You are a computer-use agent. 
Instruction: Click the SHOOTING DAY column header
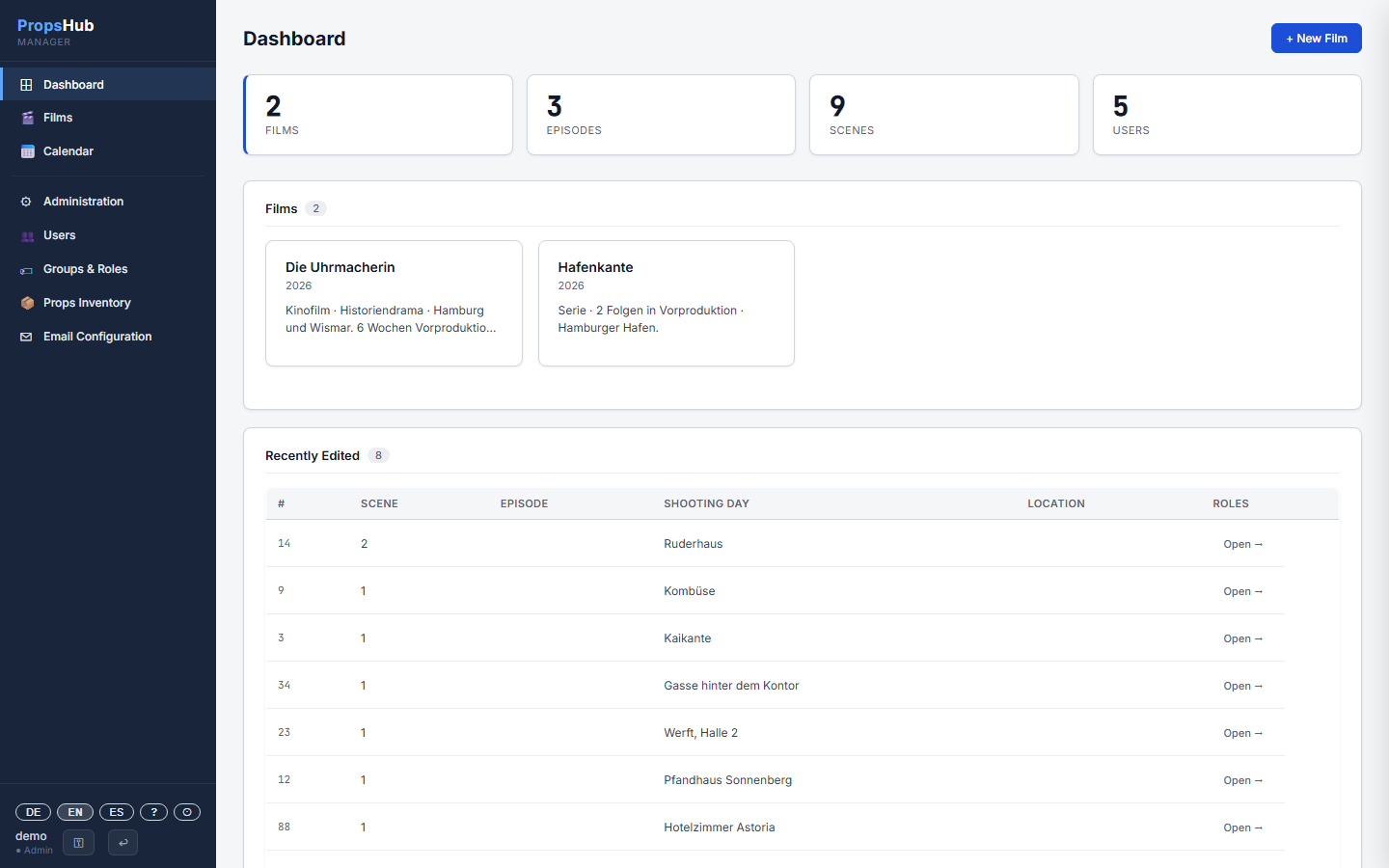point(706,503)
